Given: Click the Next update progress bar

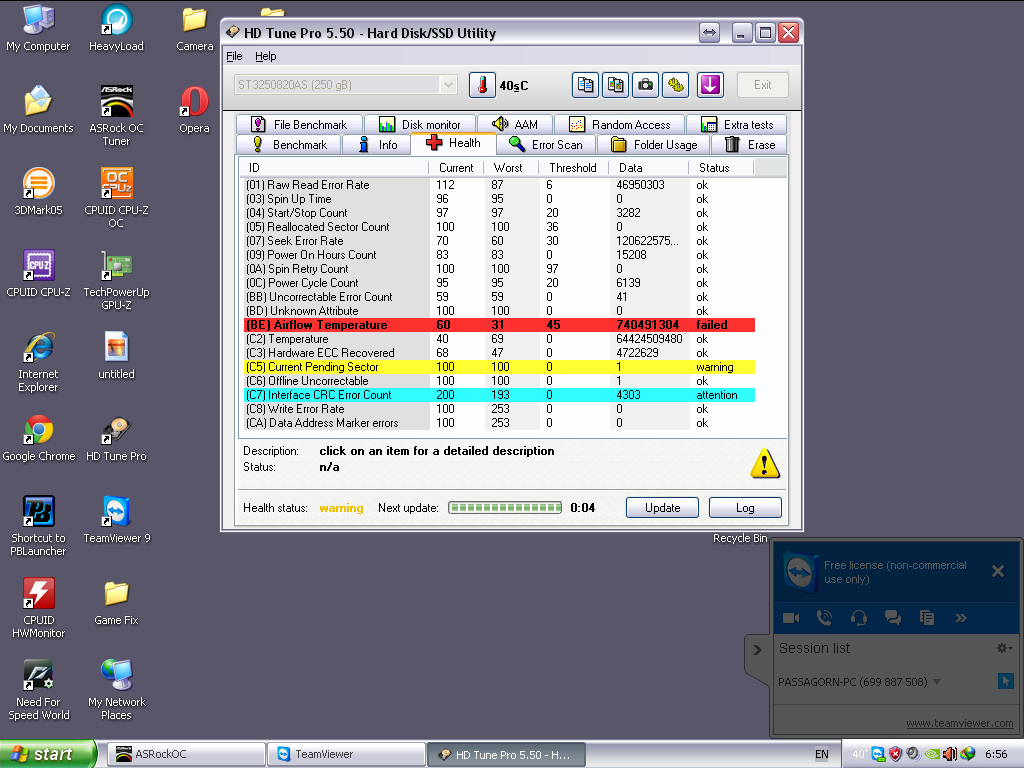Looking at the screenshot, I should (x=505, y=508).
